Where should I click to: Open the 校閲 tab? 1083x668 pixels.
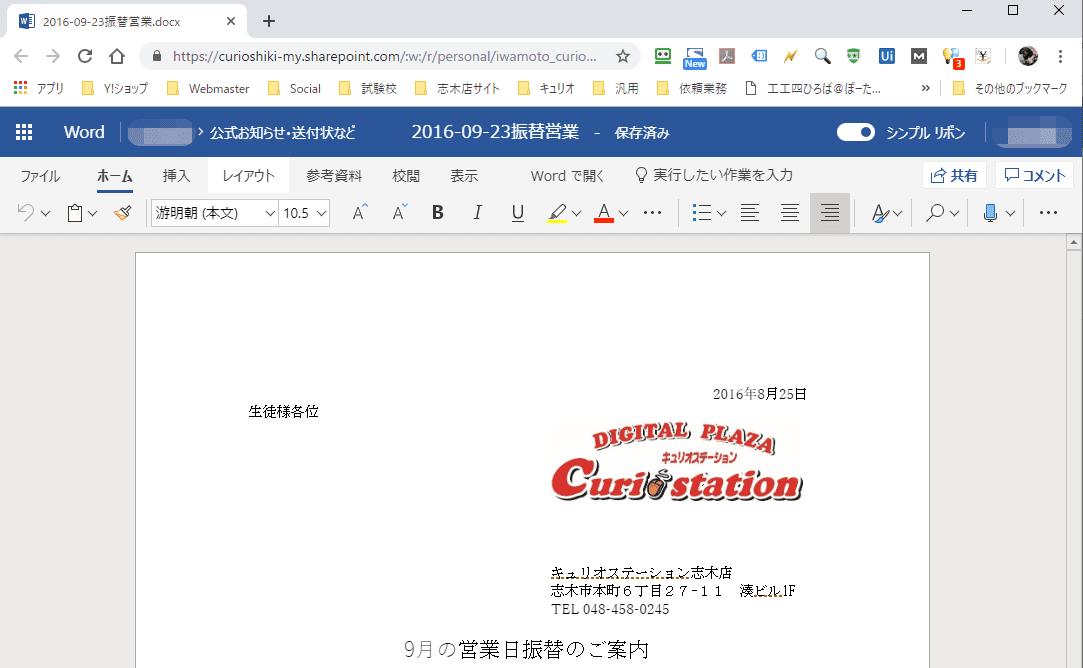click(x=406, y=176)
